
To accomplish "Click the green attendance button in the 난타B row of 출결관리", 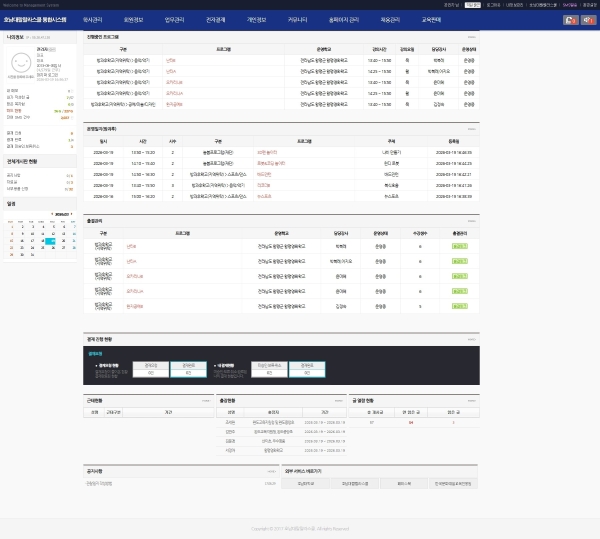I will click(460, 246).
